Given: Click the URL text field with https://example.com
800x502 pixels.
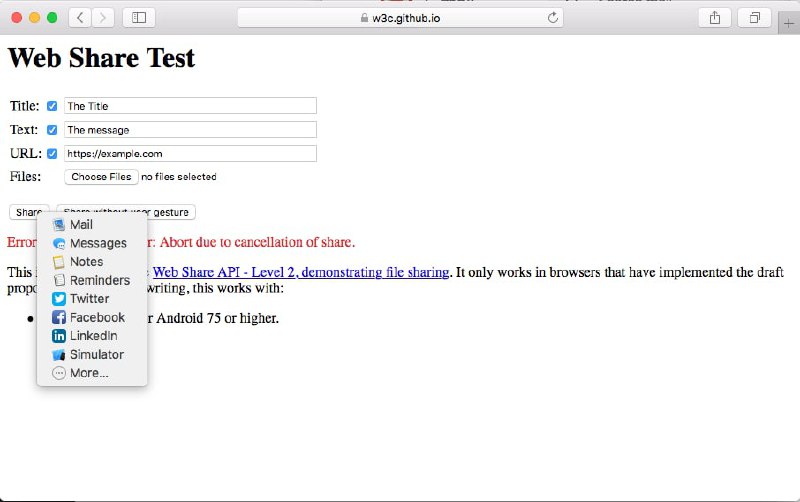Looking at the screenshot, I should 190,154.
